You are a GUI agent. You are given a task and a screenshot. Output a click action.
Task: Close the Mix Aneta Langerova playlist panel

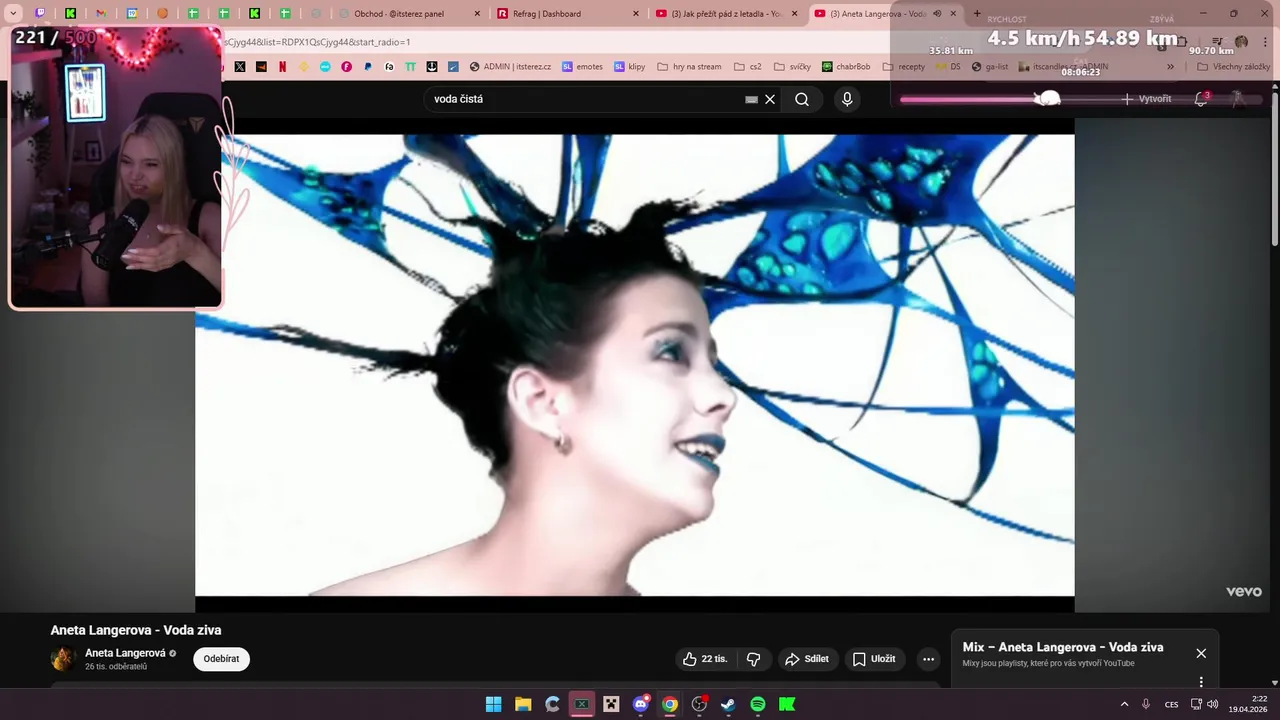pyautogui.click(x=1201, y=653)
